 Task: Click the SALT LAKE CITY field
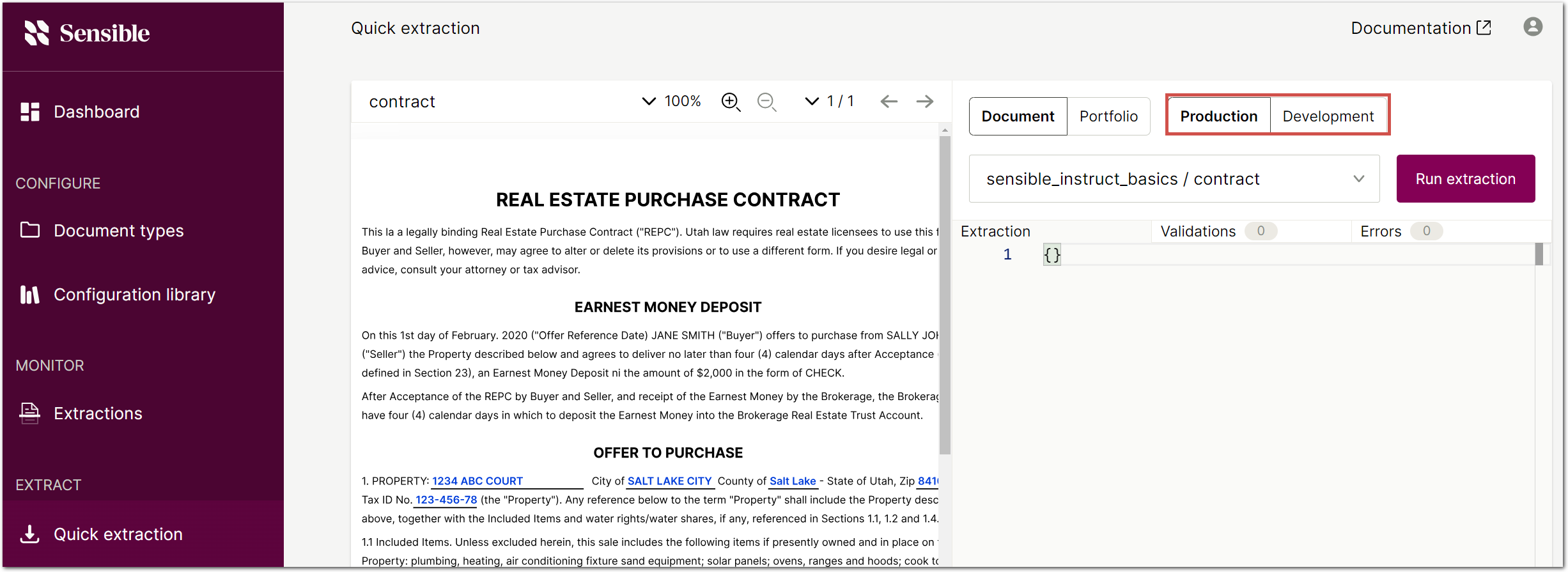click(669, 481)
